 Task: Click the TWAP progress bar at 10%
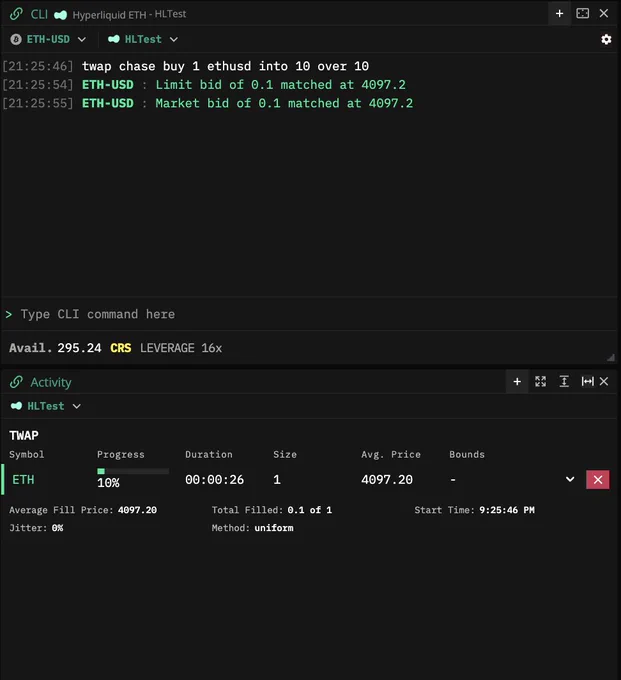point(133,471)
